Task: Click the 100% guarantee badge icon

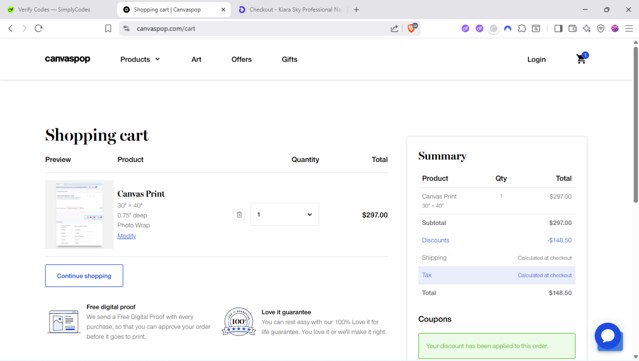Action: pos(239,321)
